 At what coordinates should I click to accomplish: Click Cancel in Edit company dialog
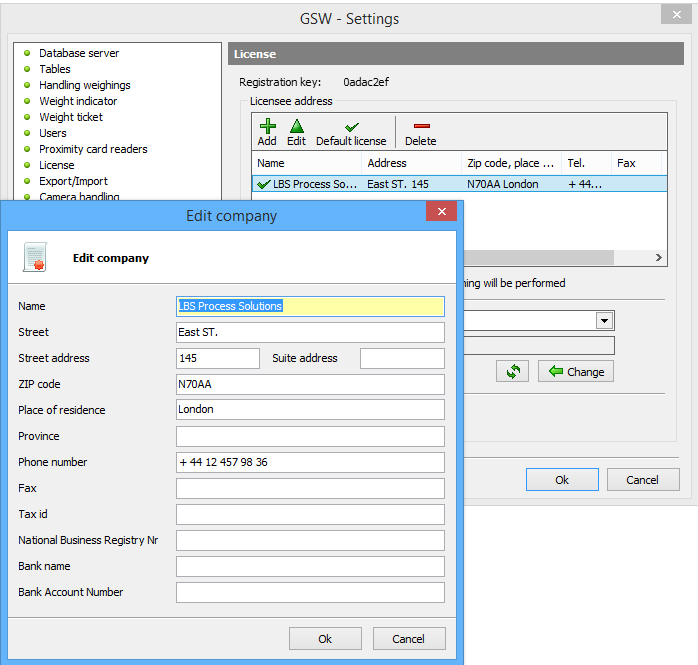pyautogui.click(x=409, y=639)
